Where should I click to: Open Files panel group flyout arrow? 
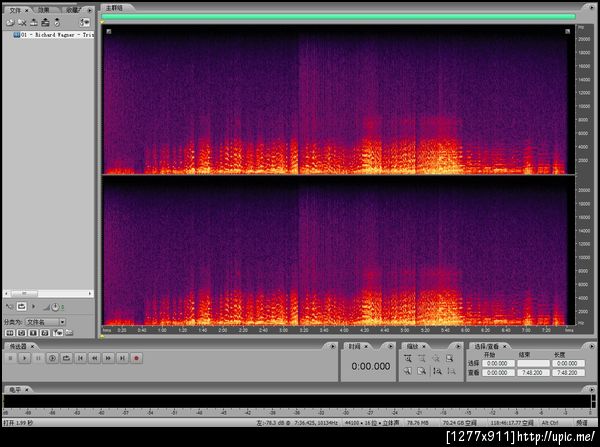click(90, 10)
